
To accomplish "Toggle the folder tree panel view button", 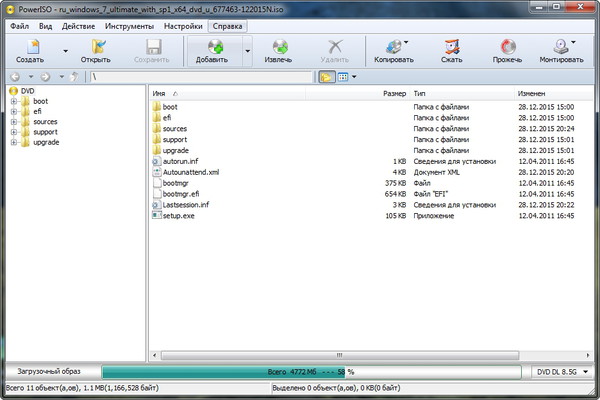I will (326, 76).
